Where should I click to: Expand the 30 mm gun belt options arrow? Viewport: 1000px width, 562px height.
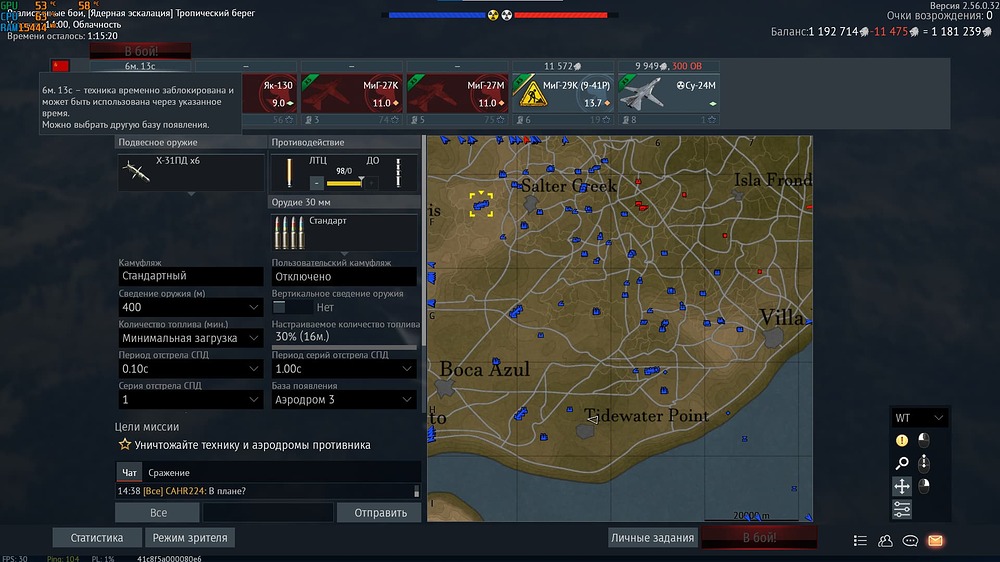tap(344, 253)
